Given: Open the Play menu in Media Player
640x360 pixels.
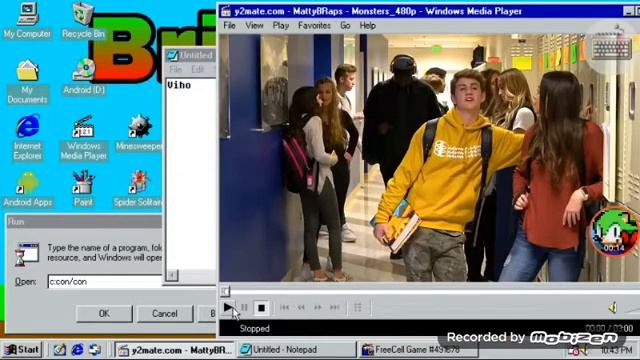Looking at the screenshot, I should pyautogui.click(x=281, y=26).
